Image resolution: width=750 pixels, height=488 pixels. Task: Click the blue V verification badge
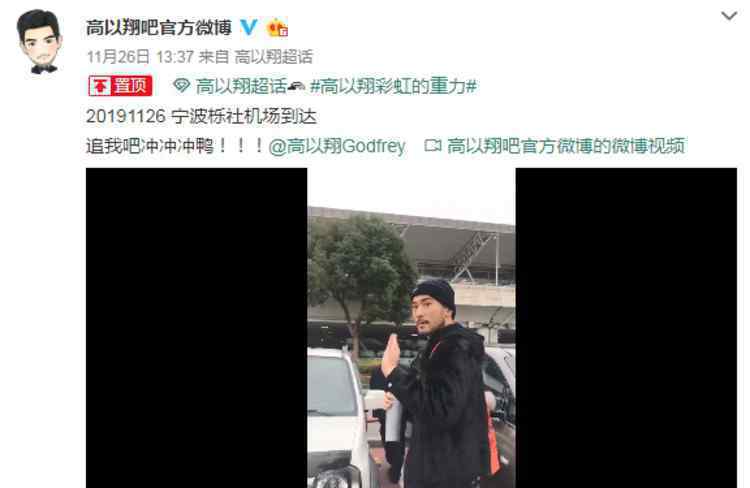click(248, 27)
